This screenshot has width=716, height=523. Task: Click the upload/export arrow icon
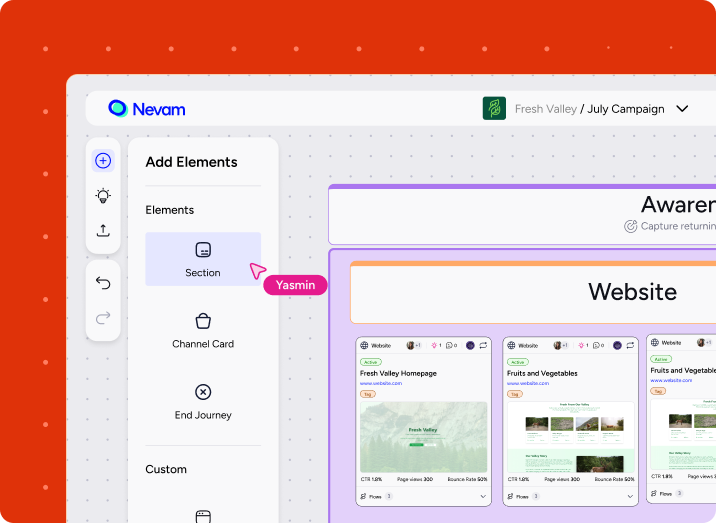pyautogui.click(x=103, y=231)
